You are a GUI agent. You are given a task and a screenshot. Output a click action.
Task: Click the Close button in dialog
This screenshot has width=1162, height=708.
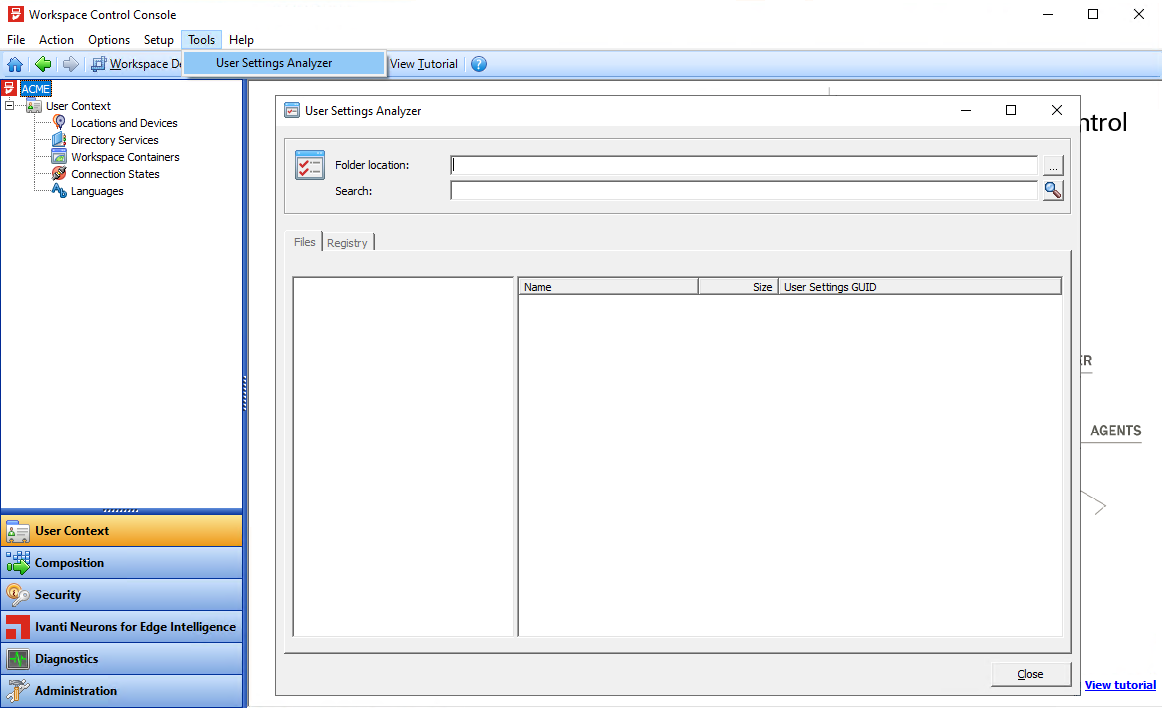pyautogui.click(x=1030, y=674)
